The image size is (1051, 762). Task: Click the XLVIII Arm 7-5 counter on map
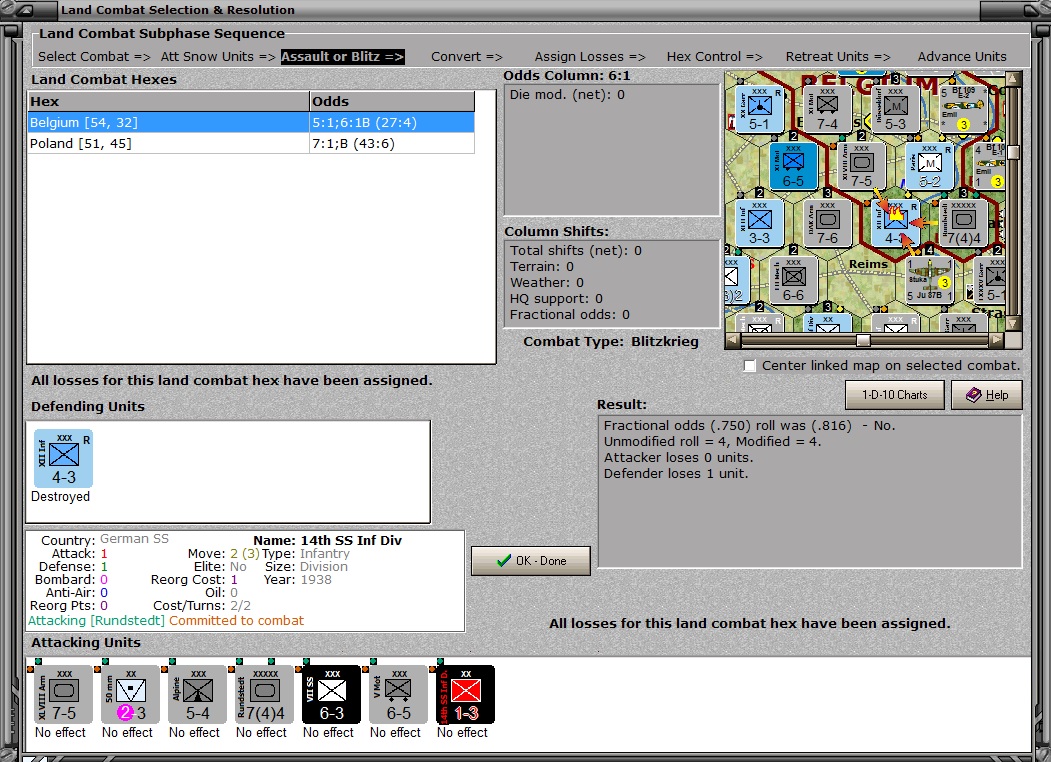point(861,166)
